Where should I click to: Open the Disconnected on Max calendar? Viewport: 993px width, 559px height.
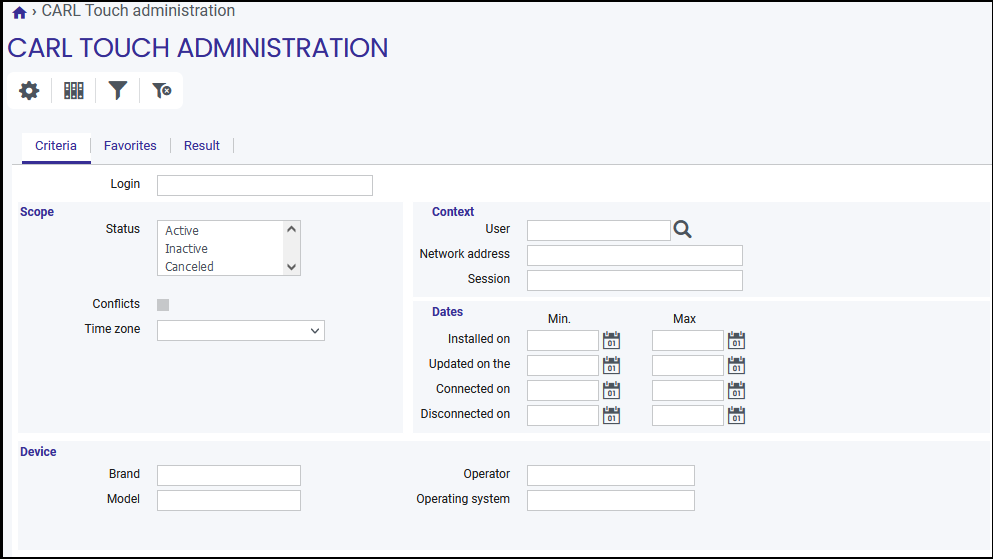click(736, 415)
